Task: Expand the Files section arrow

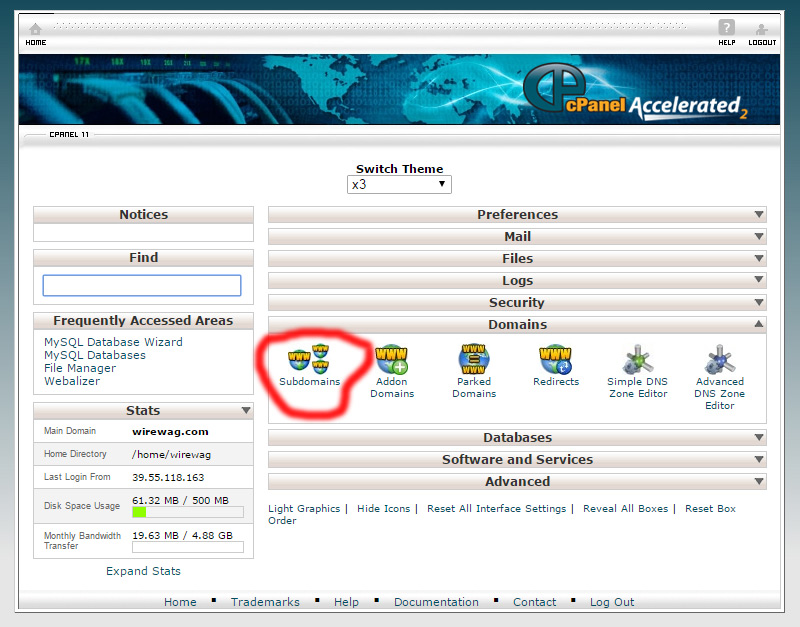Action: (x=759, y=258)
